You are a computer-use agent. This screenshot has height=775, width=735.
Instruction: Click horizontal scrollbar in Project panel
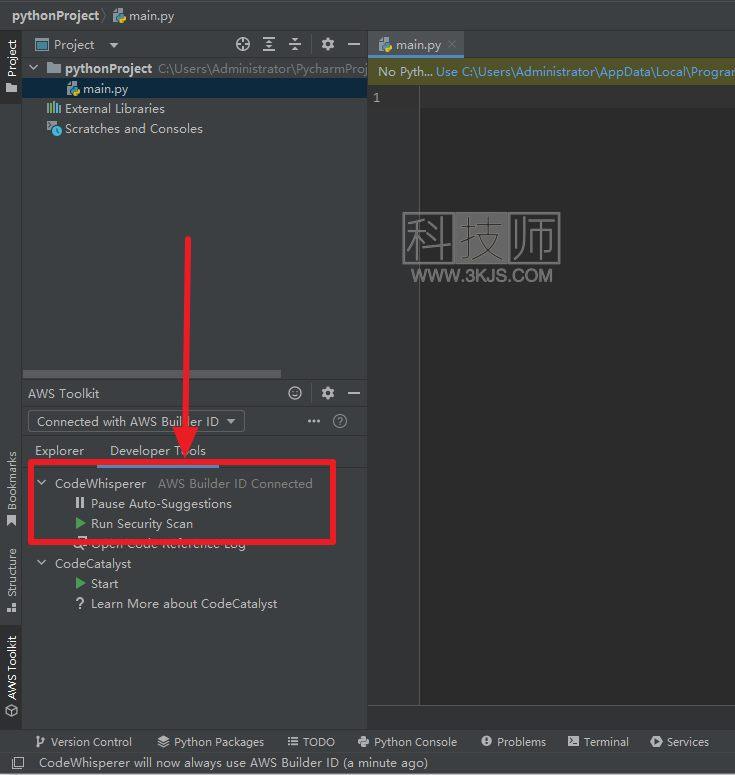[152, 374]
